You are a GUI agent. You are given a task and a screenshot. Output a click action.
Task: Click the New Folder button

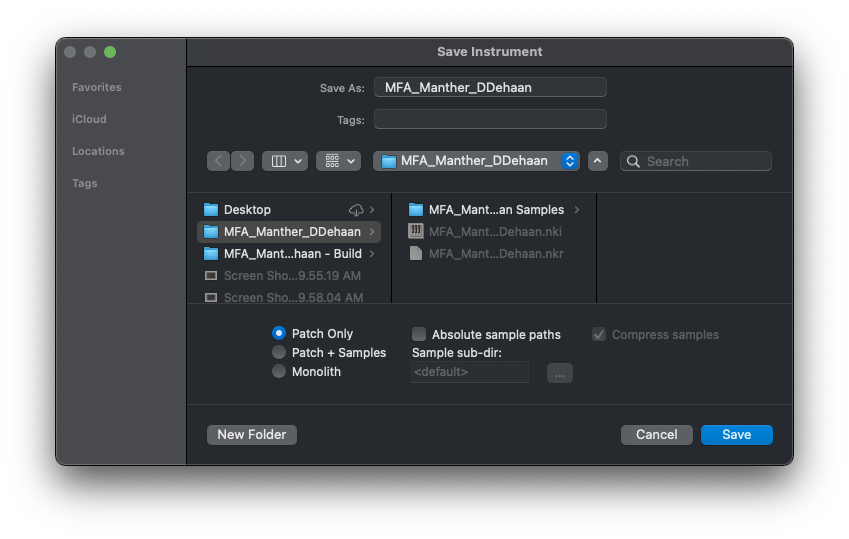coord(252,435)
